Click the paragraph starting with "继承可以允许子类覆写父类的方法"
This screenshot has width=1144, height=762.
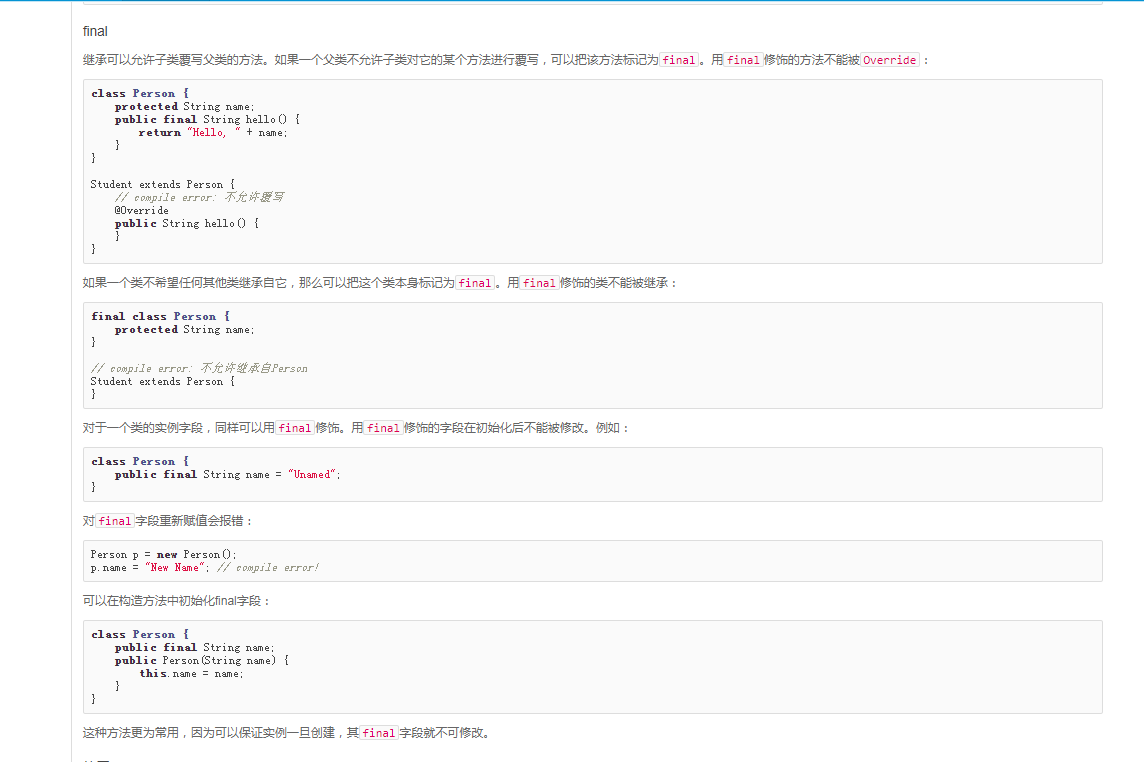pyautogui.click(x=506, y=60)
